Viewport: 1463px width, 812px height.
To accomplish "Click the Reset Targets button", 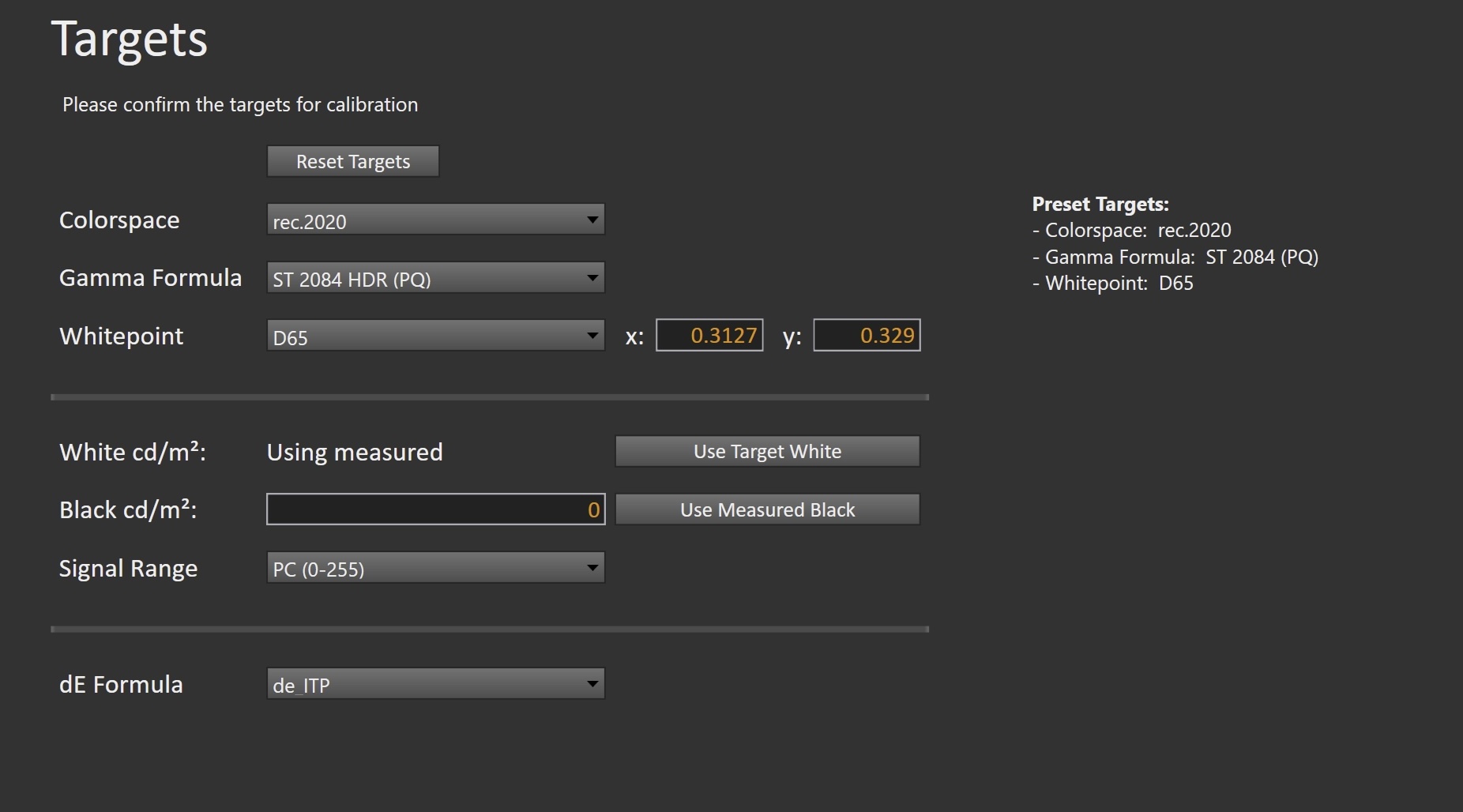I will [352, 162].
